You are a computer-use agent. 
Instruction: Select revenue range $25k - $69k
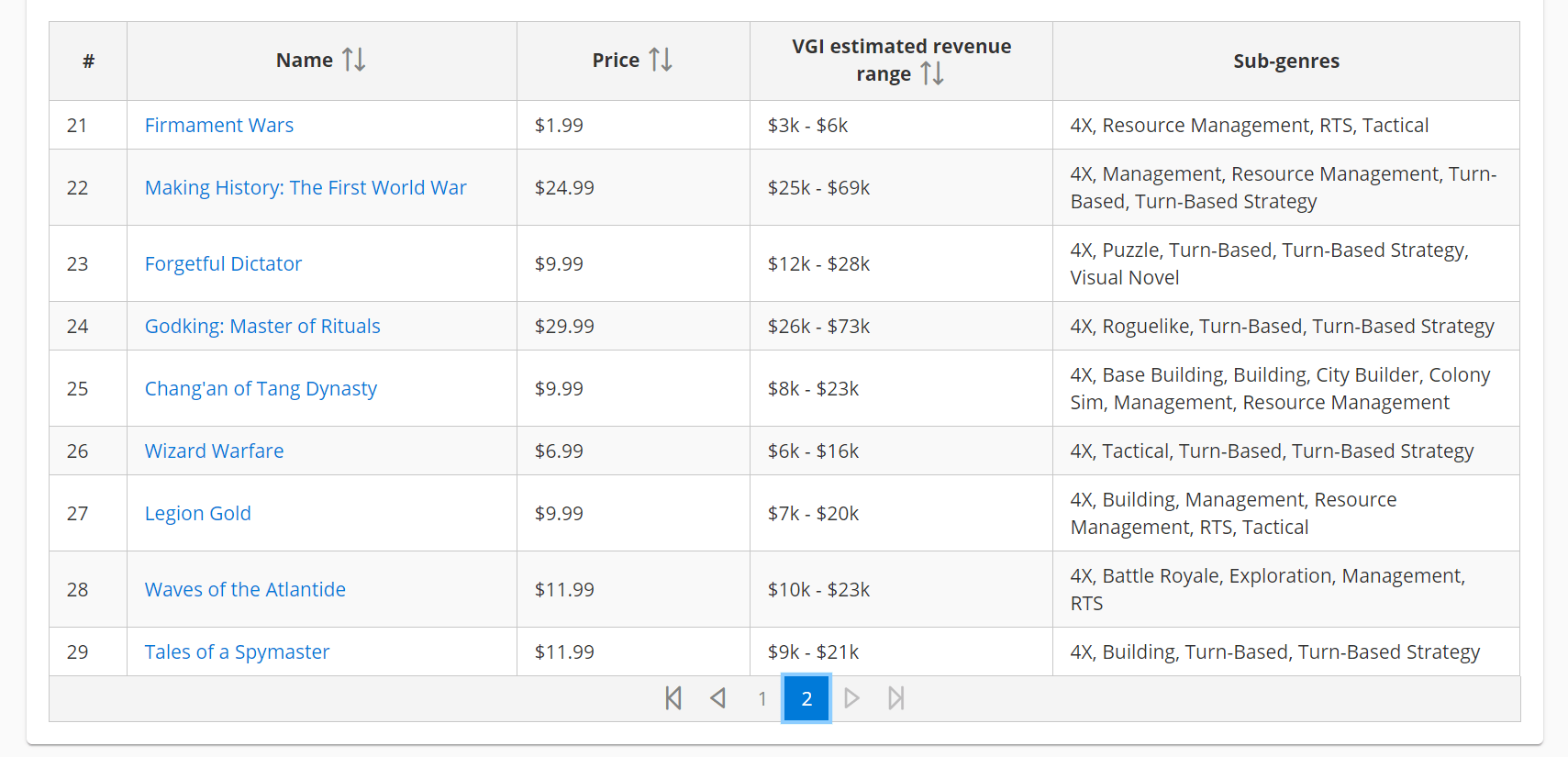coord(818,187)
